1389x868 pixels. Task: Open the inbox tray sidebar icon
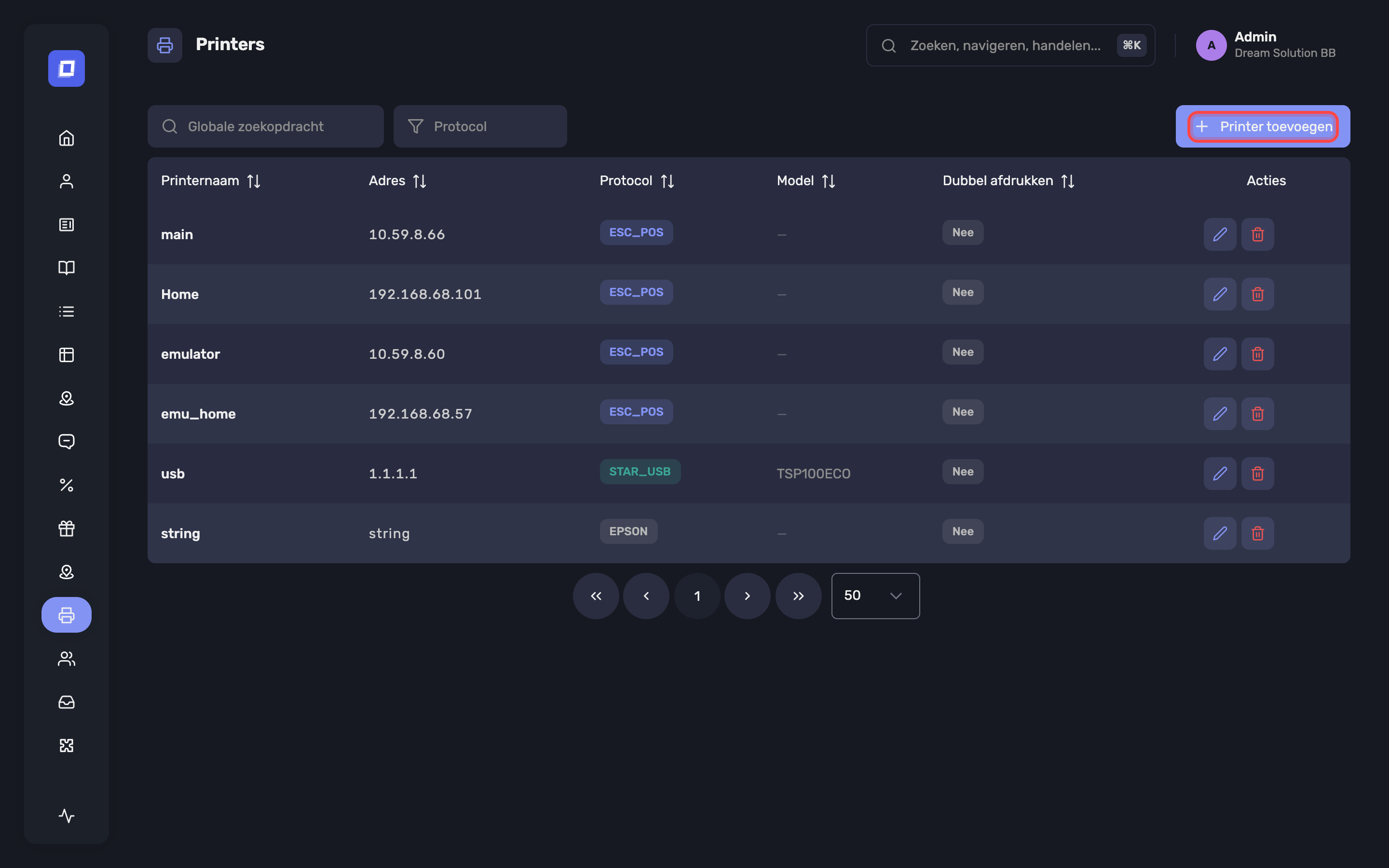coord(67,702)
